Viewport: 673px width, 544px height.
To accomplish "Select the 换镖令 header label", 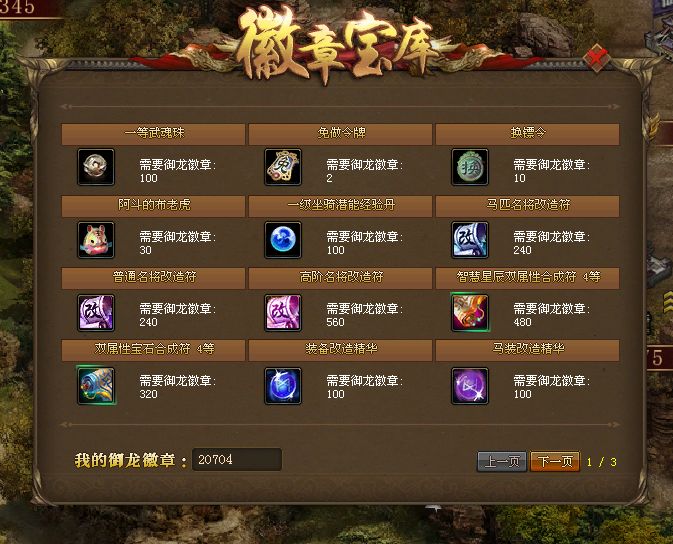I will [x=528, y=133].
